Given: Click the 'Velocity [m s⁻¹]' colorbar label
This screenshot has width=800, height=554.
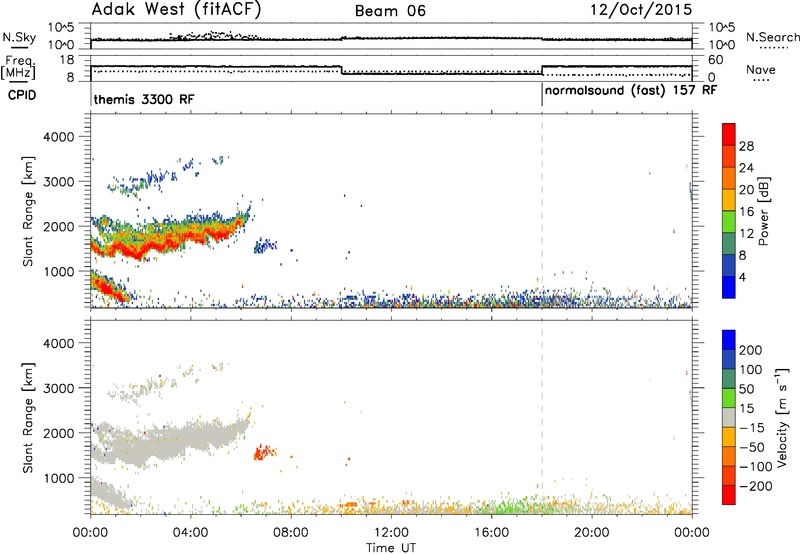Looking at the screenshot, I should [781, 417].
